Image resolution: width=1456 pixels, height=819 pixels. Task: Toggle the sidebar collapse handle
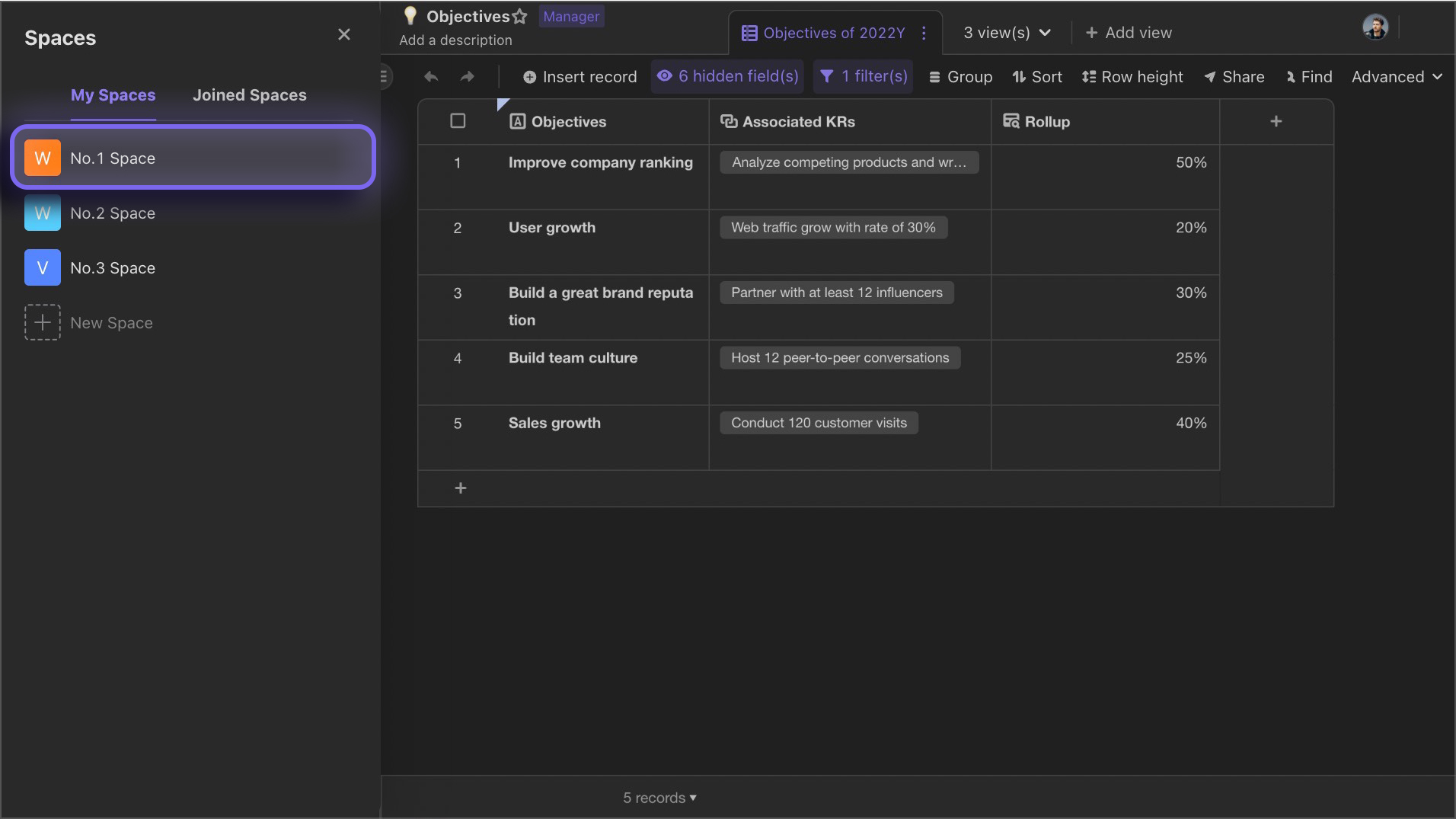384,76
